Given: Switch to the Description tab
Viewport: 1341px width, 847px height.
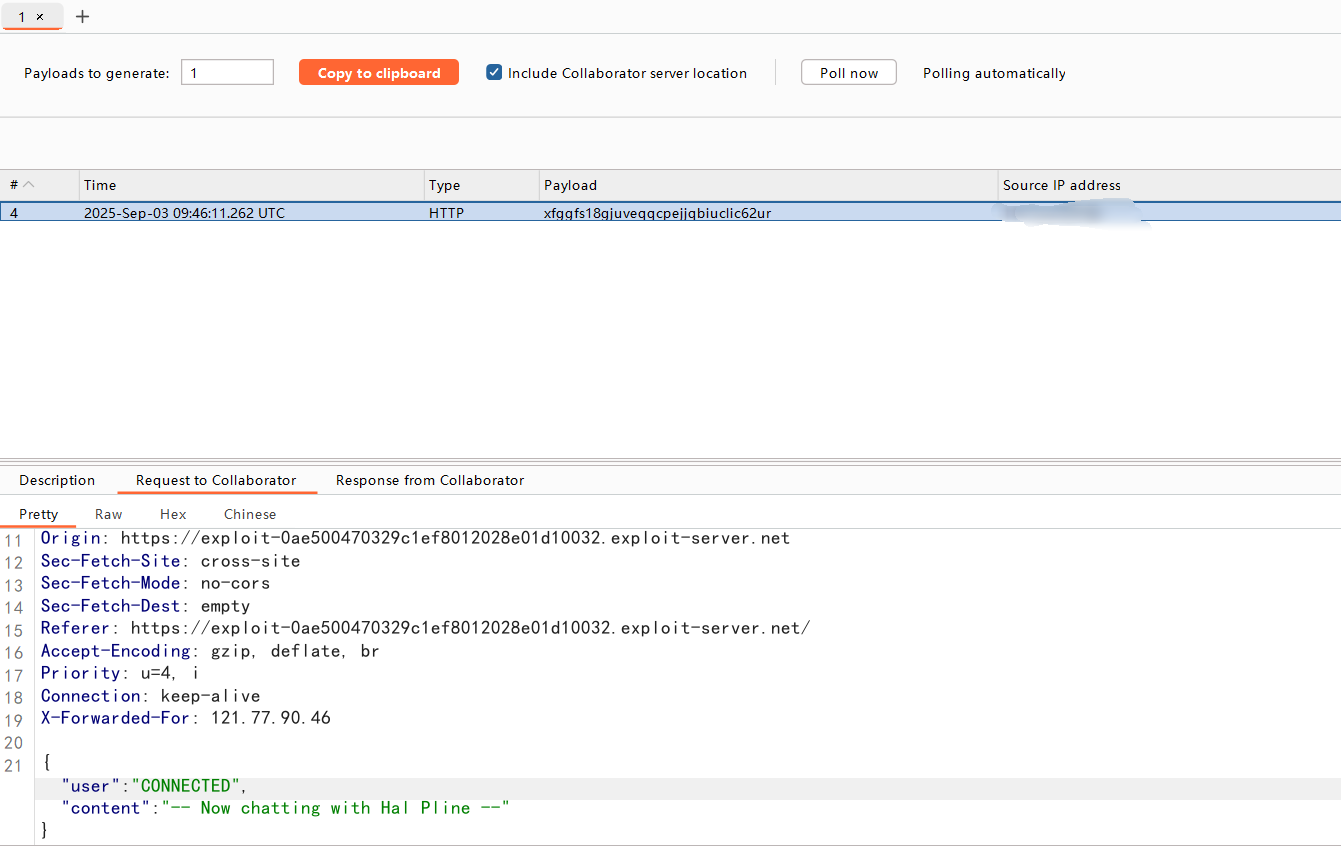Looking at the screenshot, I should (57, 480).
